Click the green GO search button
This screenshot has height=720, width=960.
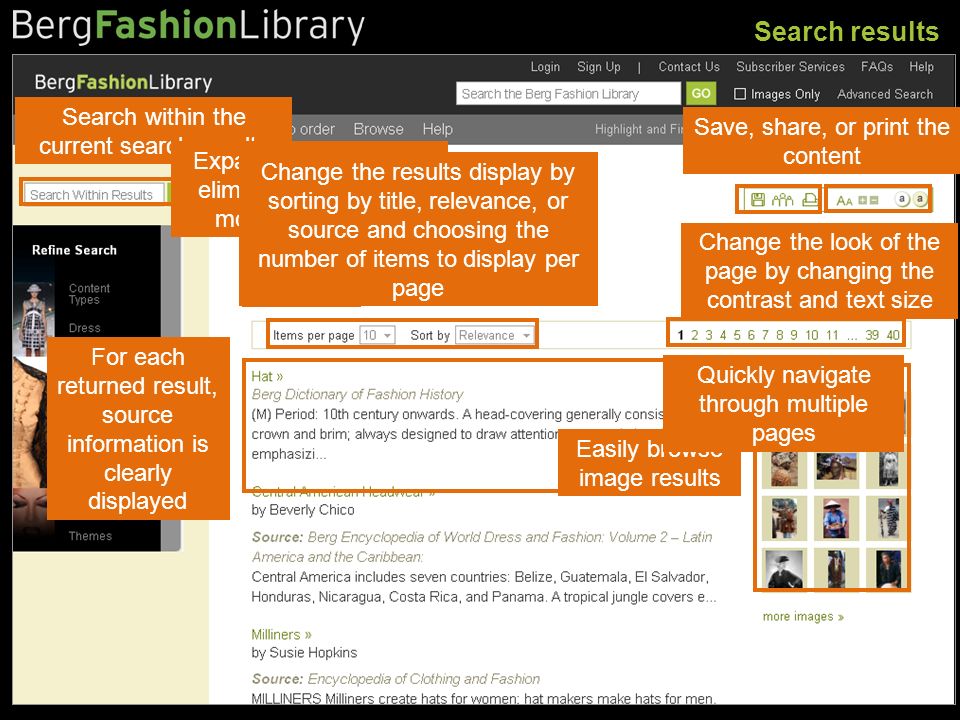(x=701, y=94)
